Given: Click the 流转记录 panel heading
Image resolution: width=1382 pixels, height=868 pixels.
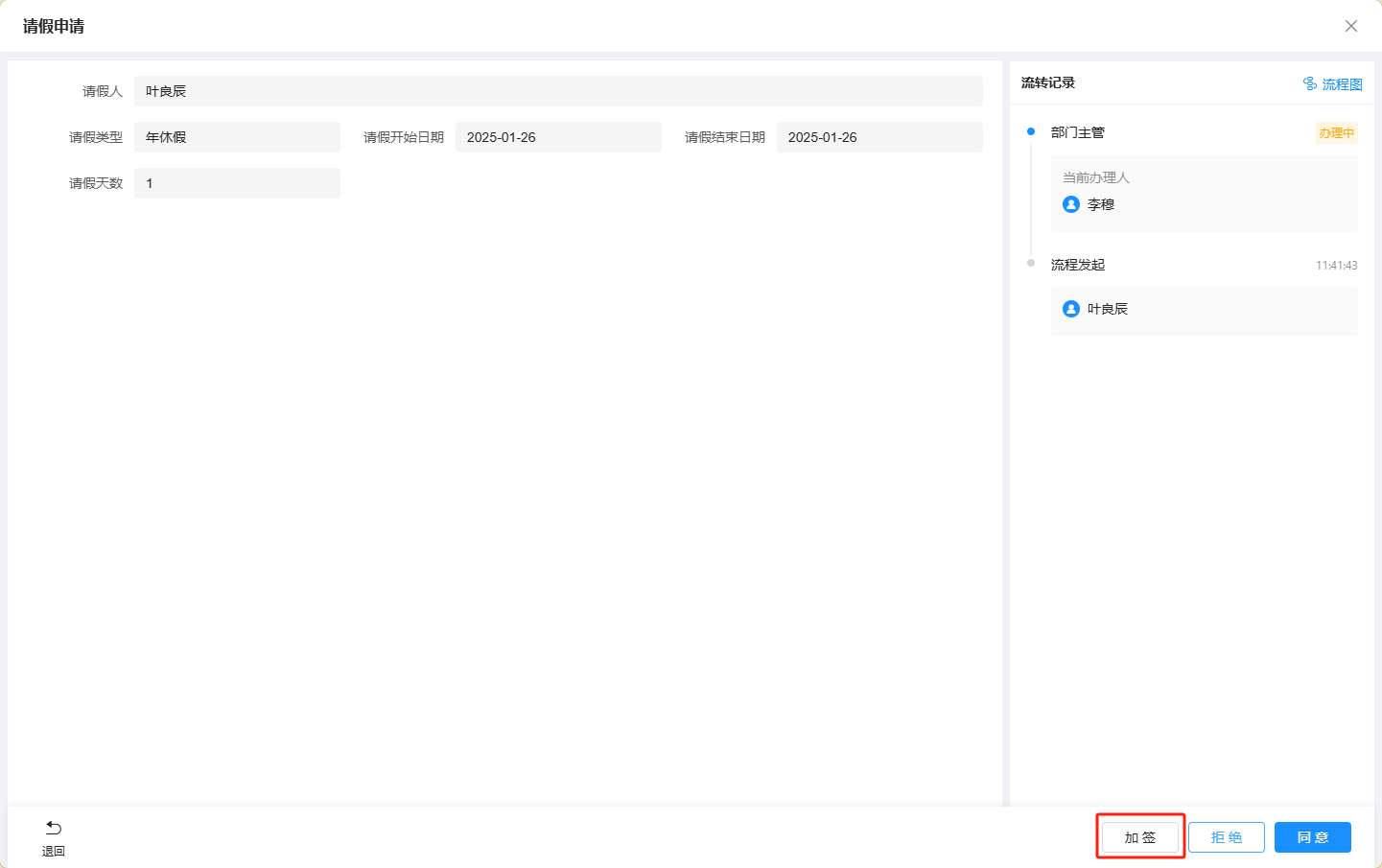Looking at the screenshot, I should (1047, 83).
